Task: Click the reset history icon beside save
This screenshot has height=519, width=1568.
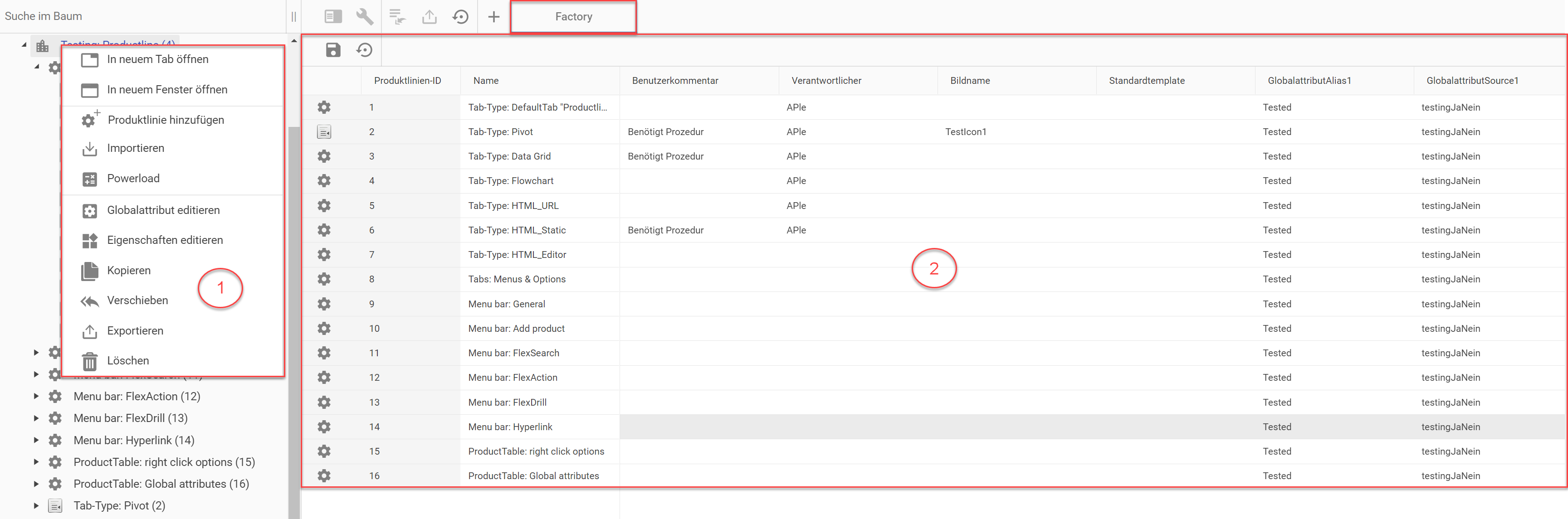Action: pyautogui.click(x=364, y=50)
